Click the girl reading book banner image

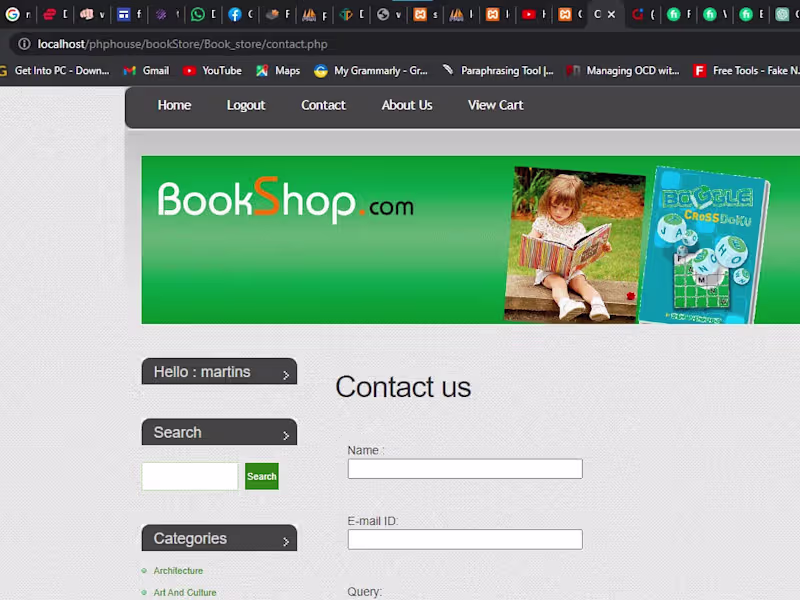574,244
